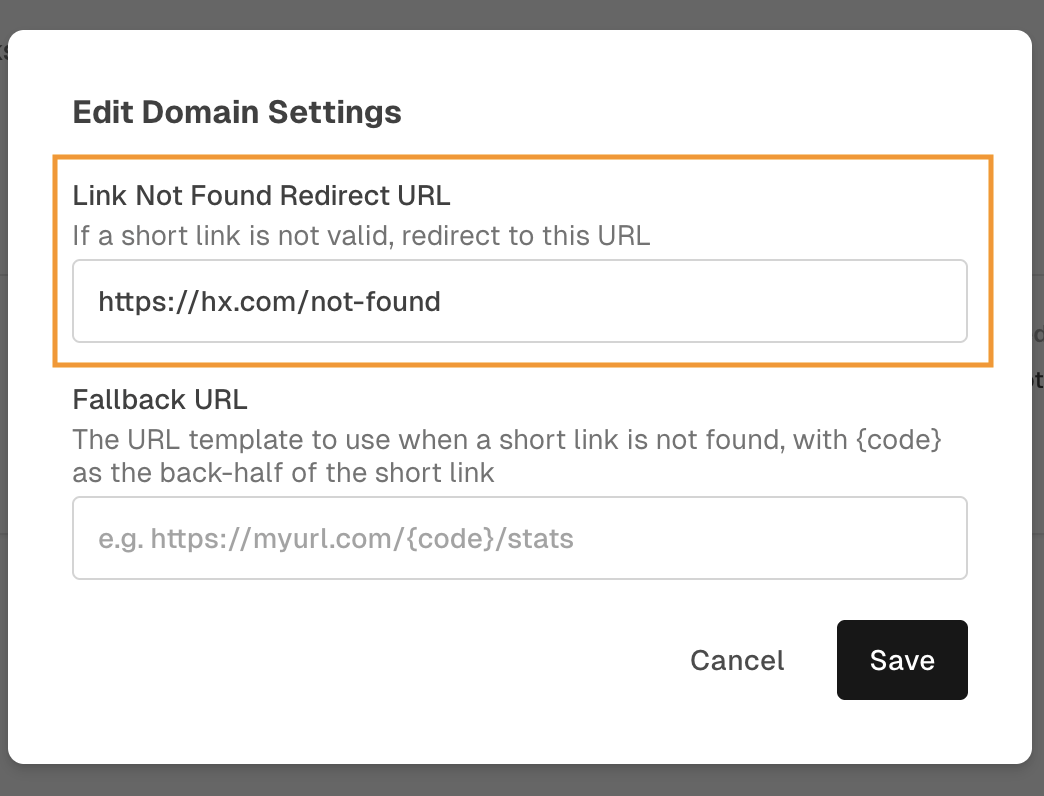Click the Link Not Found Redirect URL label
This screenshot has height=796, width=1044.
point(261,196)
